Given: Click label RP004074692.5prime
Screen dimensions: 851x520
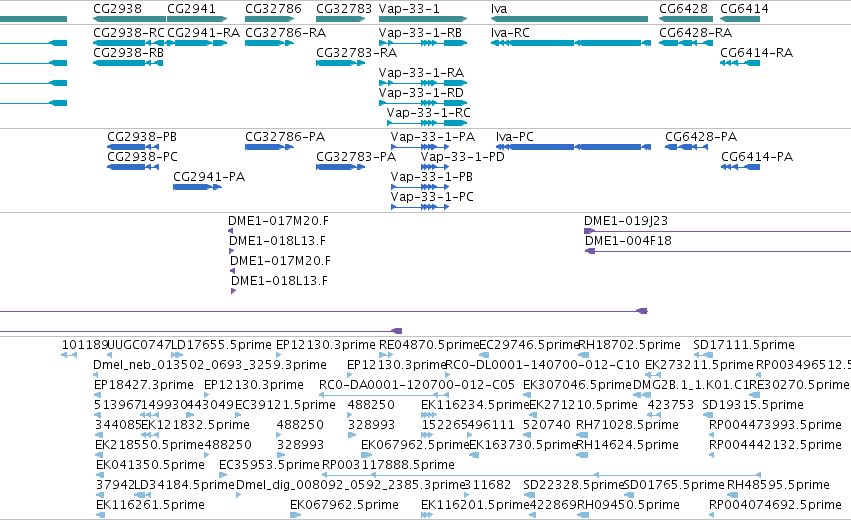Looking at the screenshot, I should 776,505.
